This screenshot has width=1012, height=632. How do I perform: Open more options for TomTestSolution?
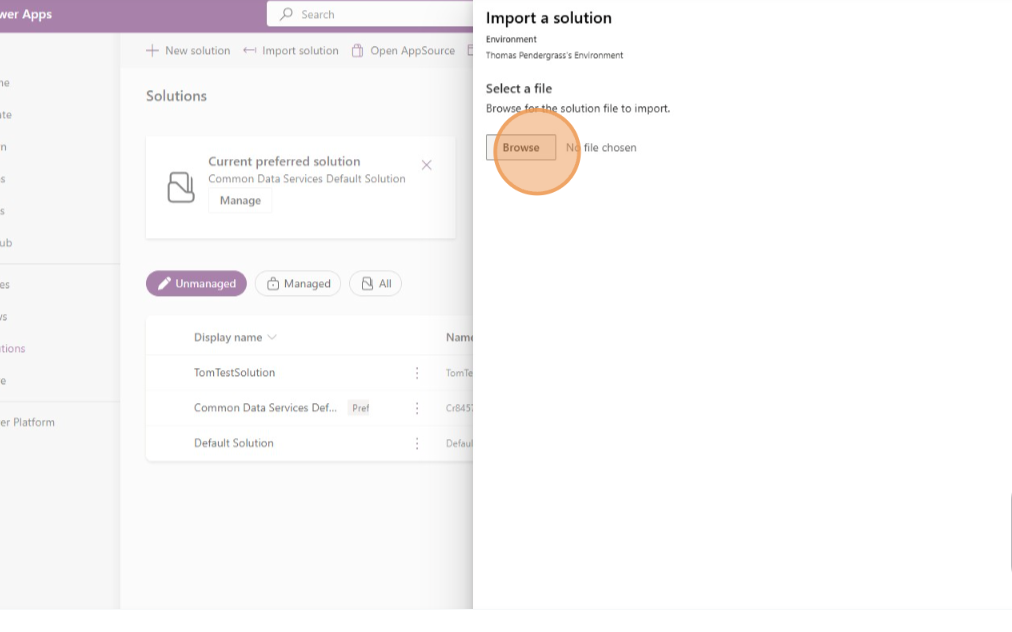tap(417, 373)
